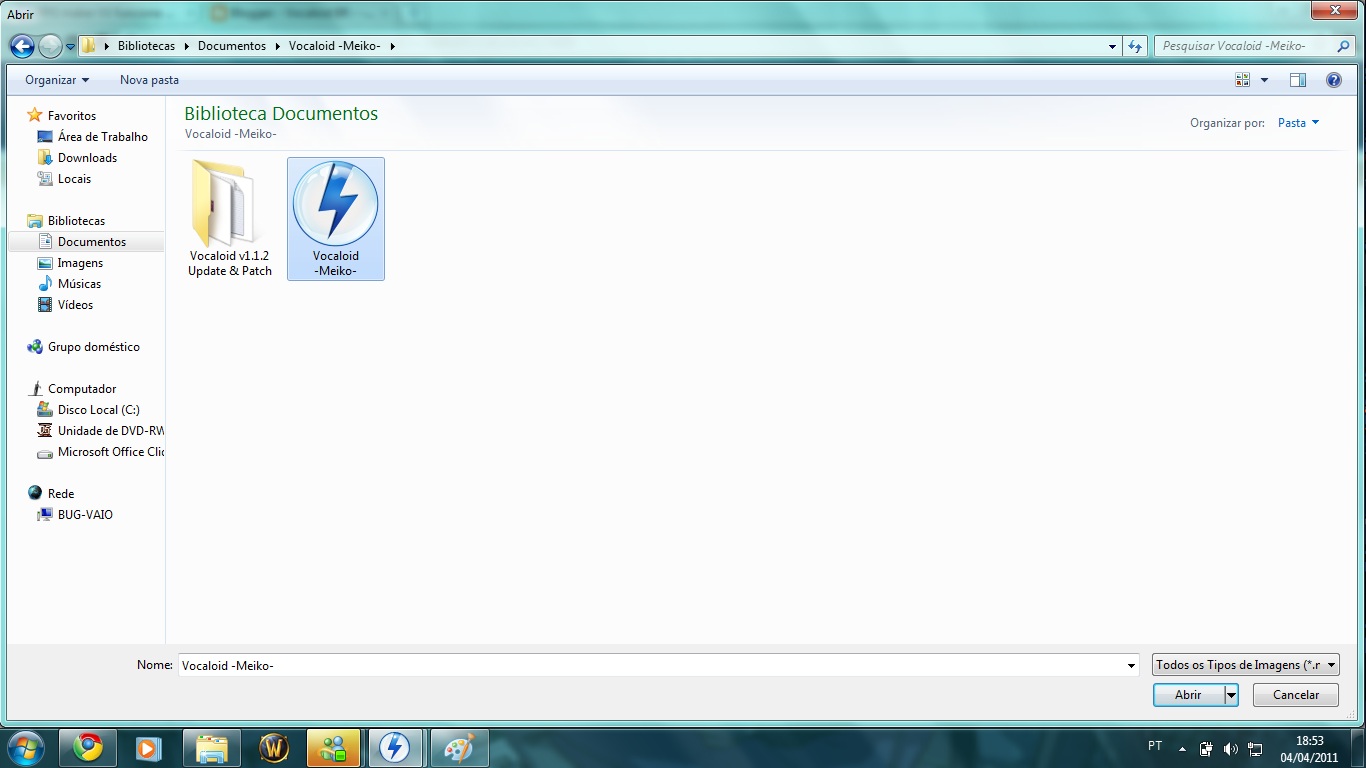Select Grupo doméstico in navigation pane
This screenshot has height=768, width=1366.
pyautogui.click(x=93, y=347)
